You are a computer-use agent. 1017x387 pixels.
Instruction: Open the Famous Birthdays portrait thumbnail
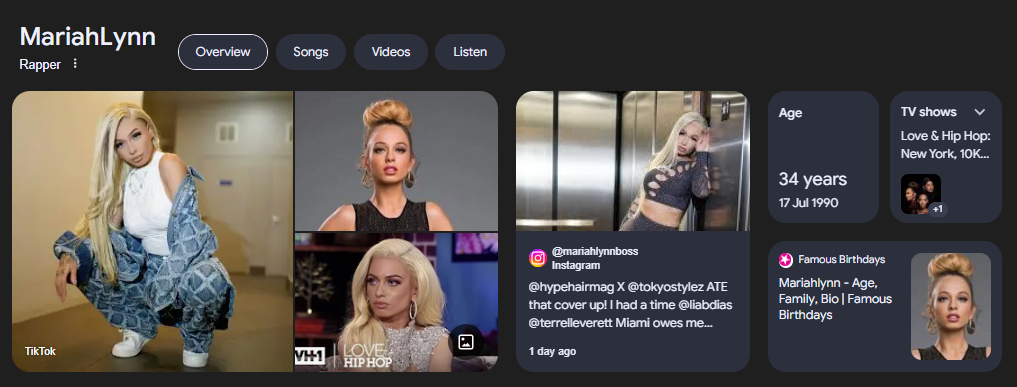click(x=951, y=306)
